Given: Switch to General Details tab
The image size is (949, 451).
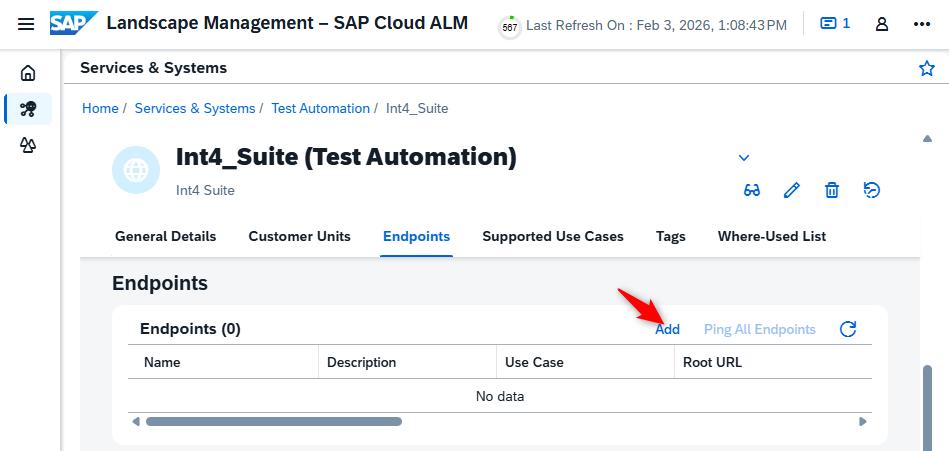Looking at the screenshot, I should 165,236.
